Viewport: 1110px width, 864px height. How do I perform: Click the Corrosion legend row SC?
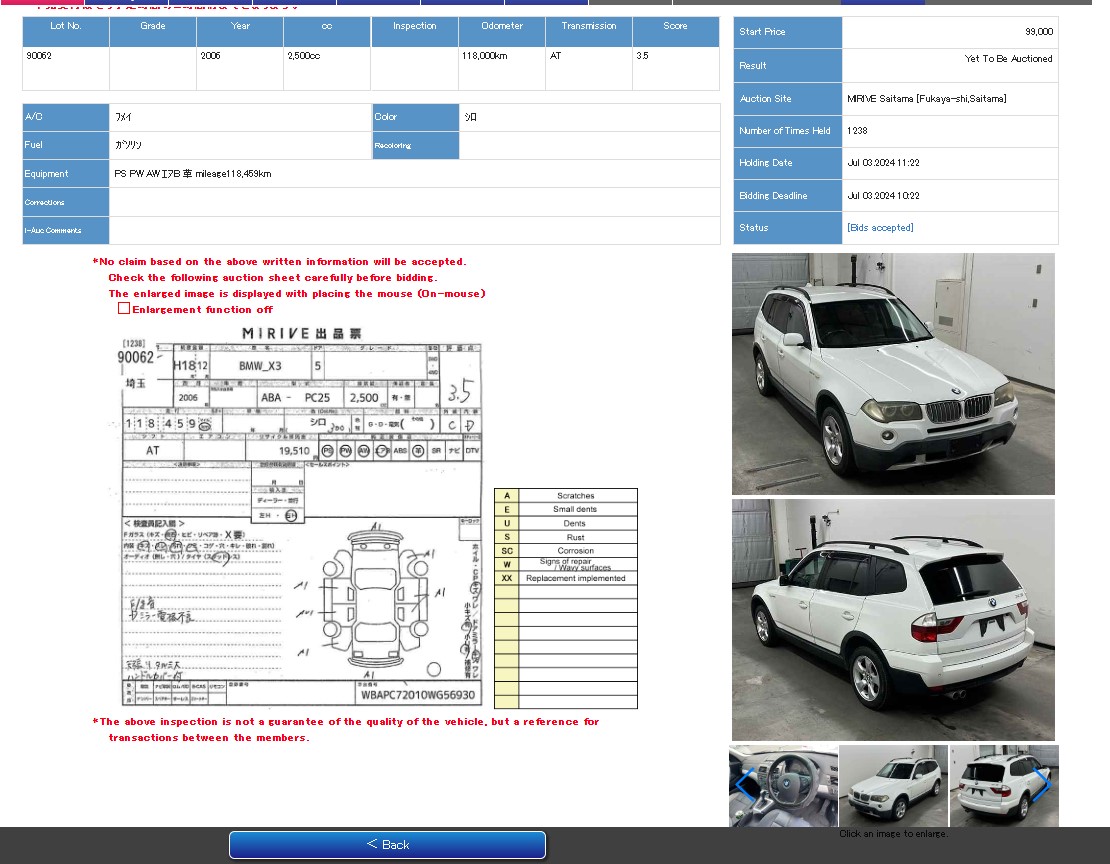point(566,550)
